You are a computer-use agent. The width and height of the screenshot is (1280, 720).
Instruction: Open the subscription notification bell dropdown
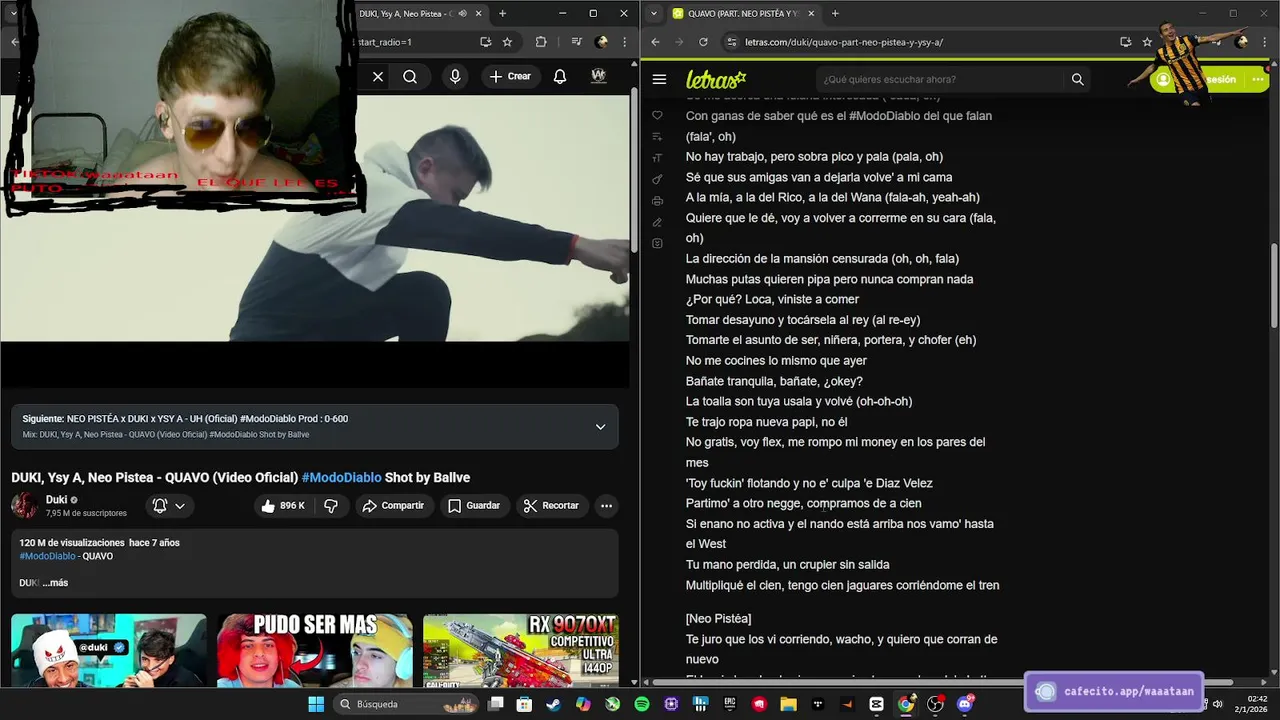coord(168,506)
